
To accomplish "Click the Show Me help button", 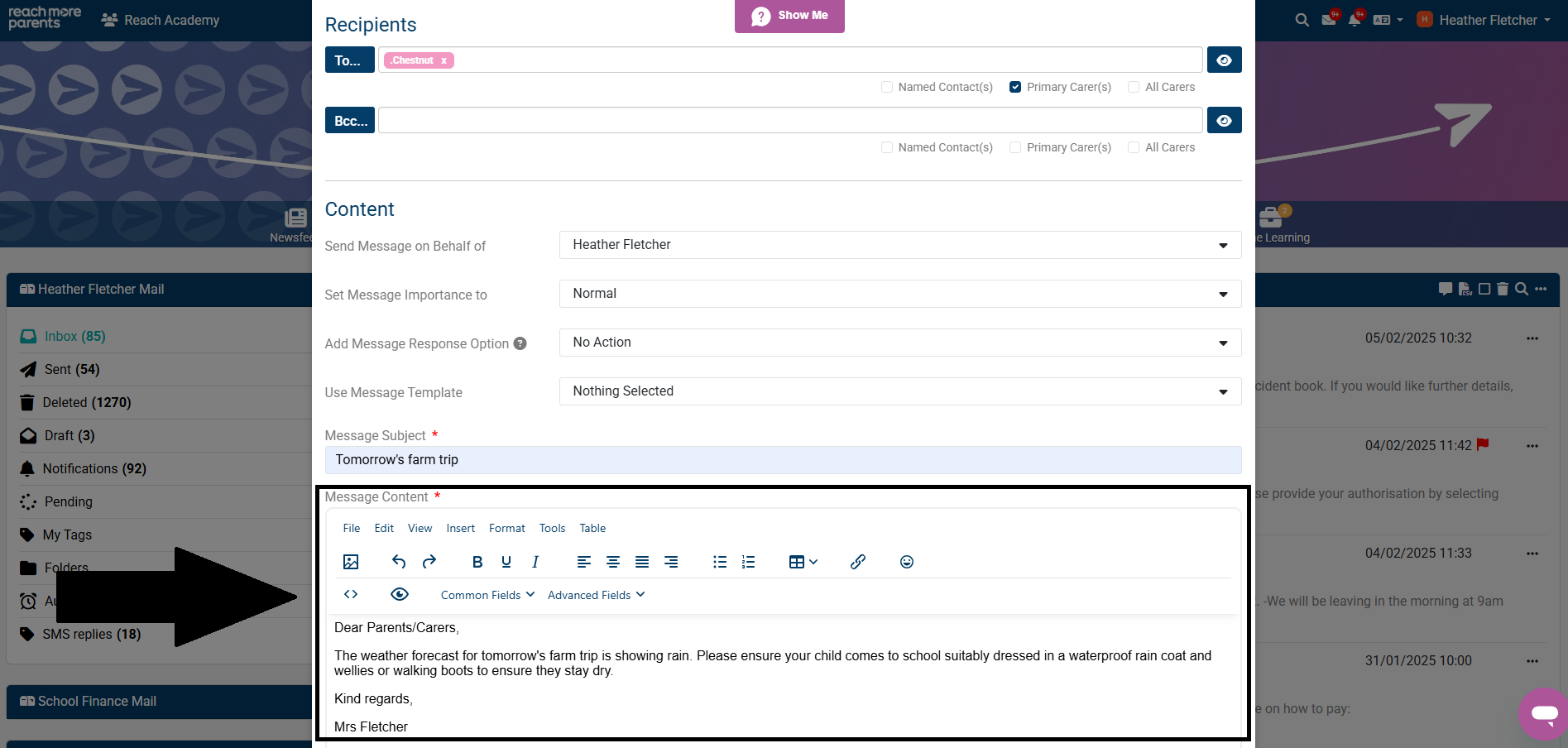I will [789, 15].
